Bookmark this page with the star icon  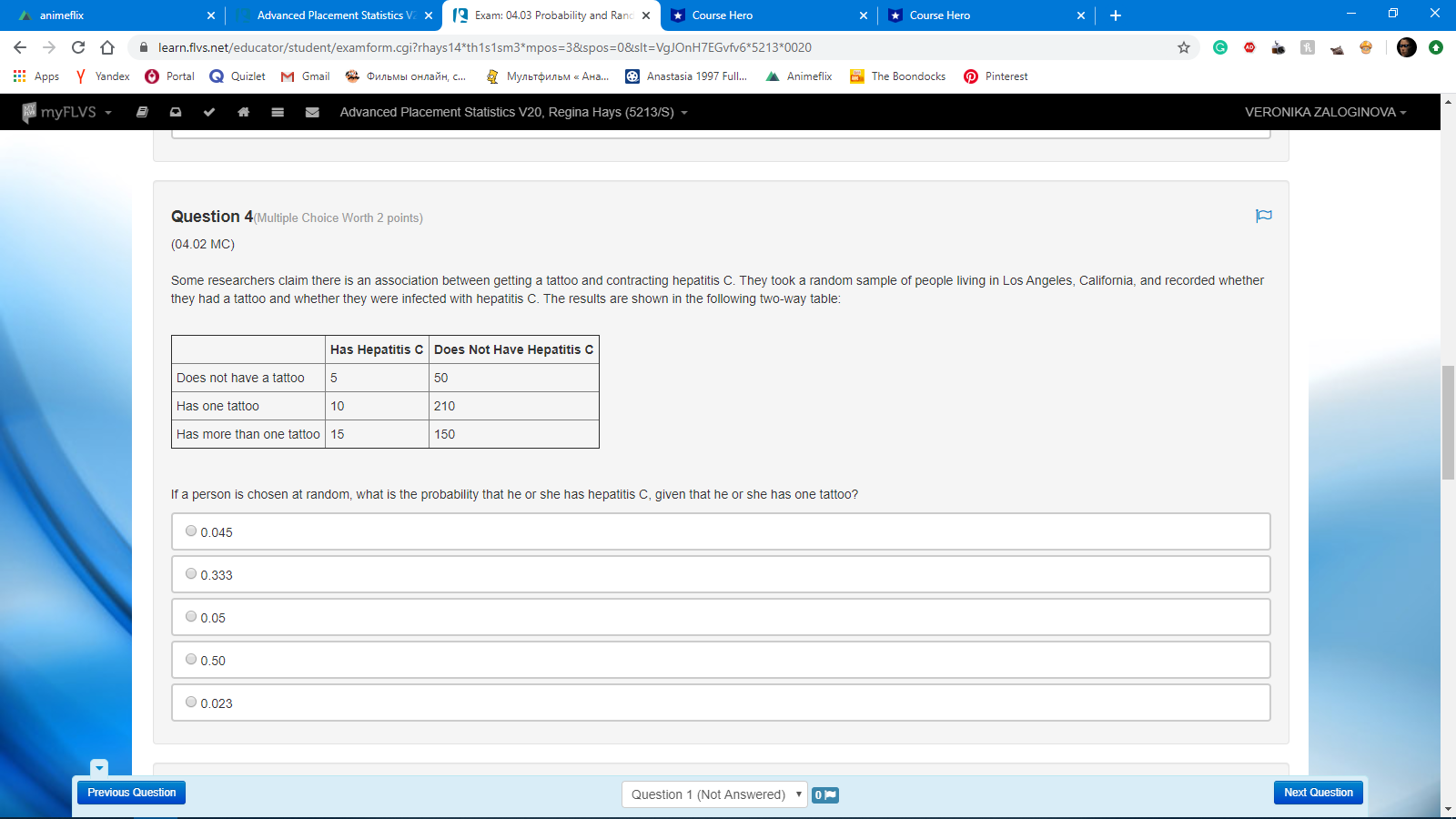(1184, 47)
